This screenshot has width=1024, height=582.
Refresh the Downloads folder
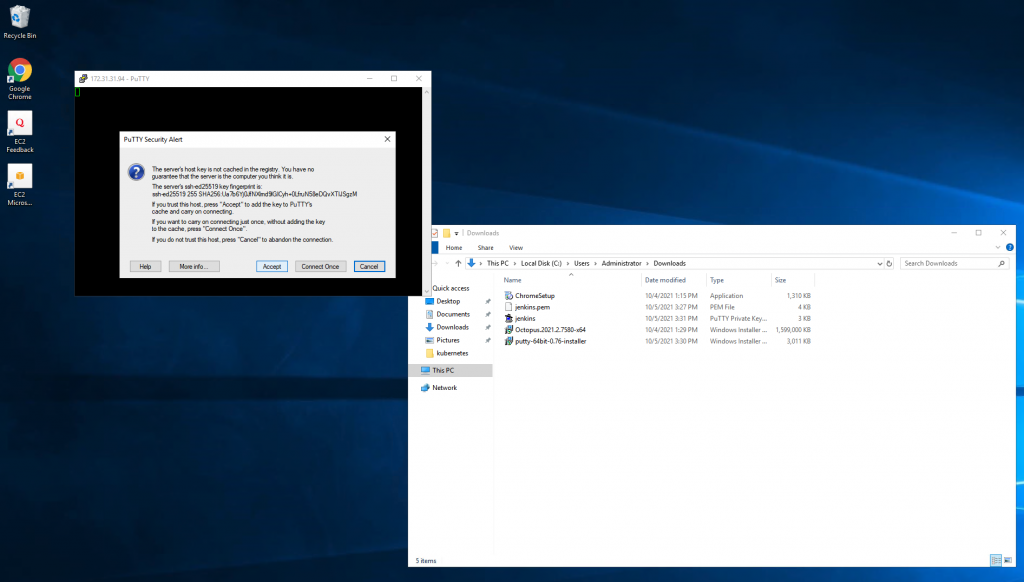(889, 263)
